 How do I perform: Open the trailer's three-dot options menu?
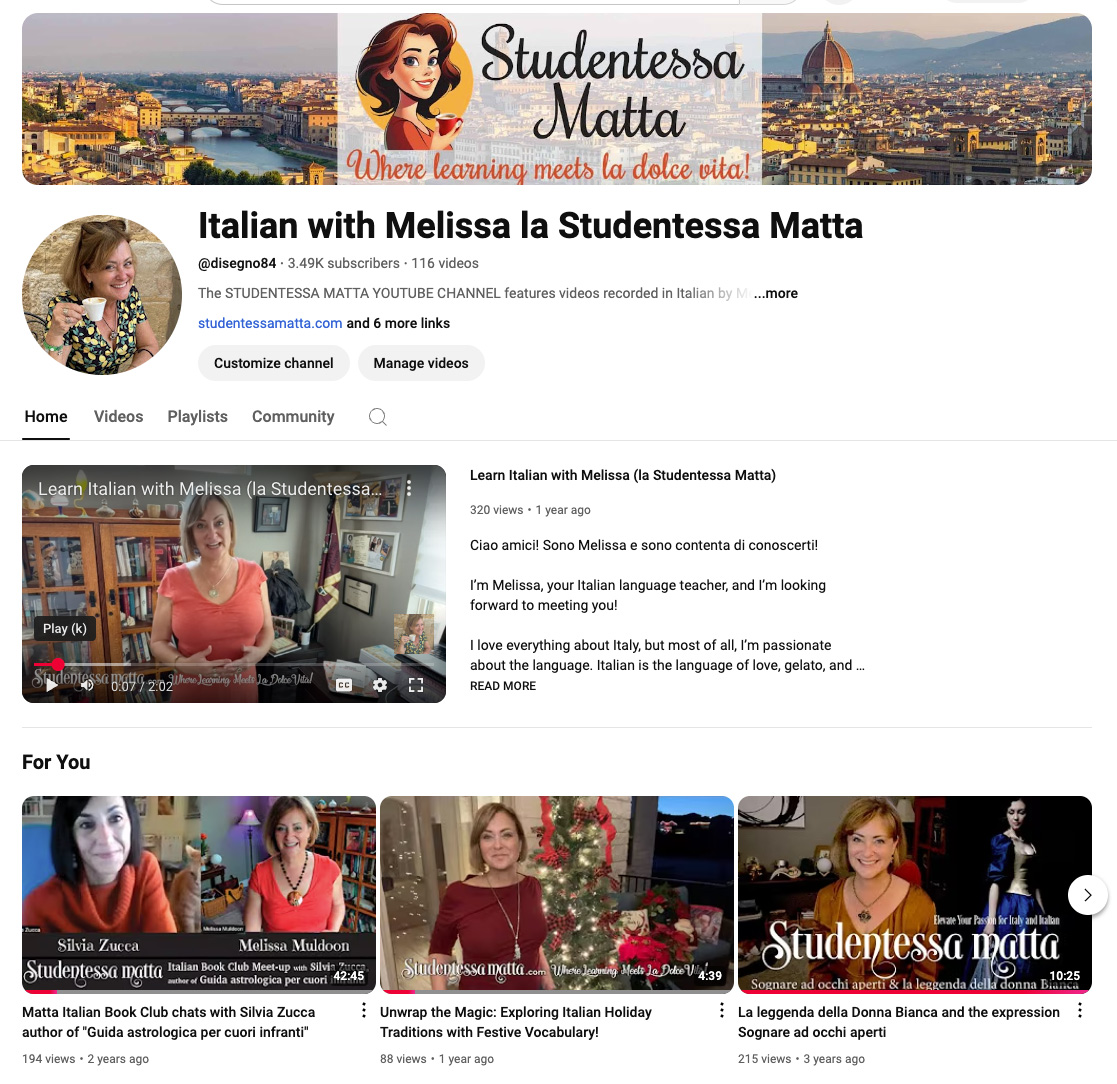pyautogui.click(x=409, y=488)
